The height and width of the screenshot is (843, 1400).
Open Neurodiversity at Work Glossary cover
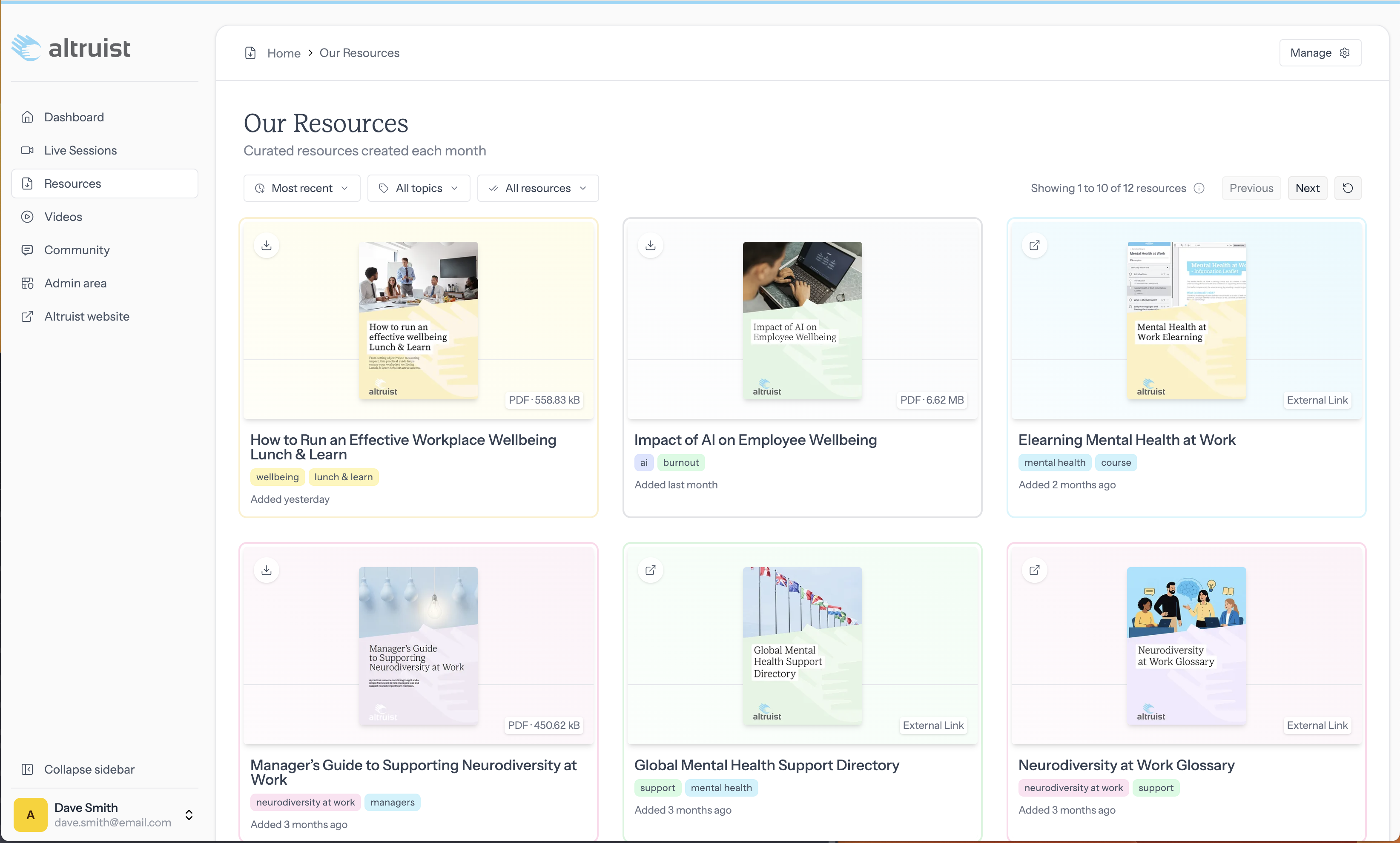click(x=1186, y=645)
